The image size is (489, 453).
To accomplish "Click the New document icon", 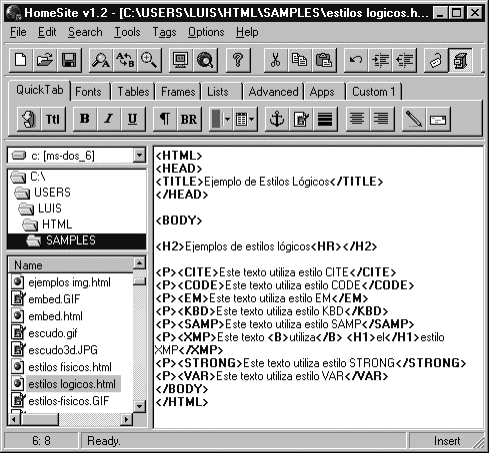I will pos(21,60).
